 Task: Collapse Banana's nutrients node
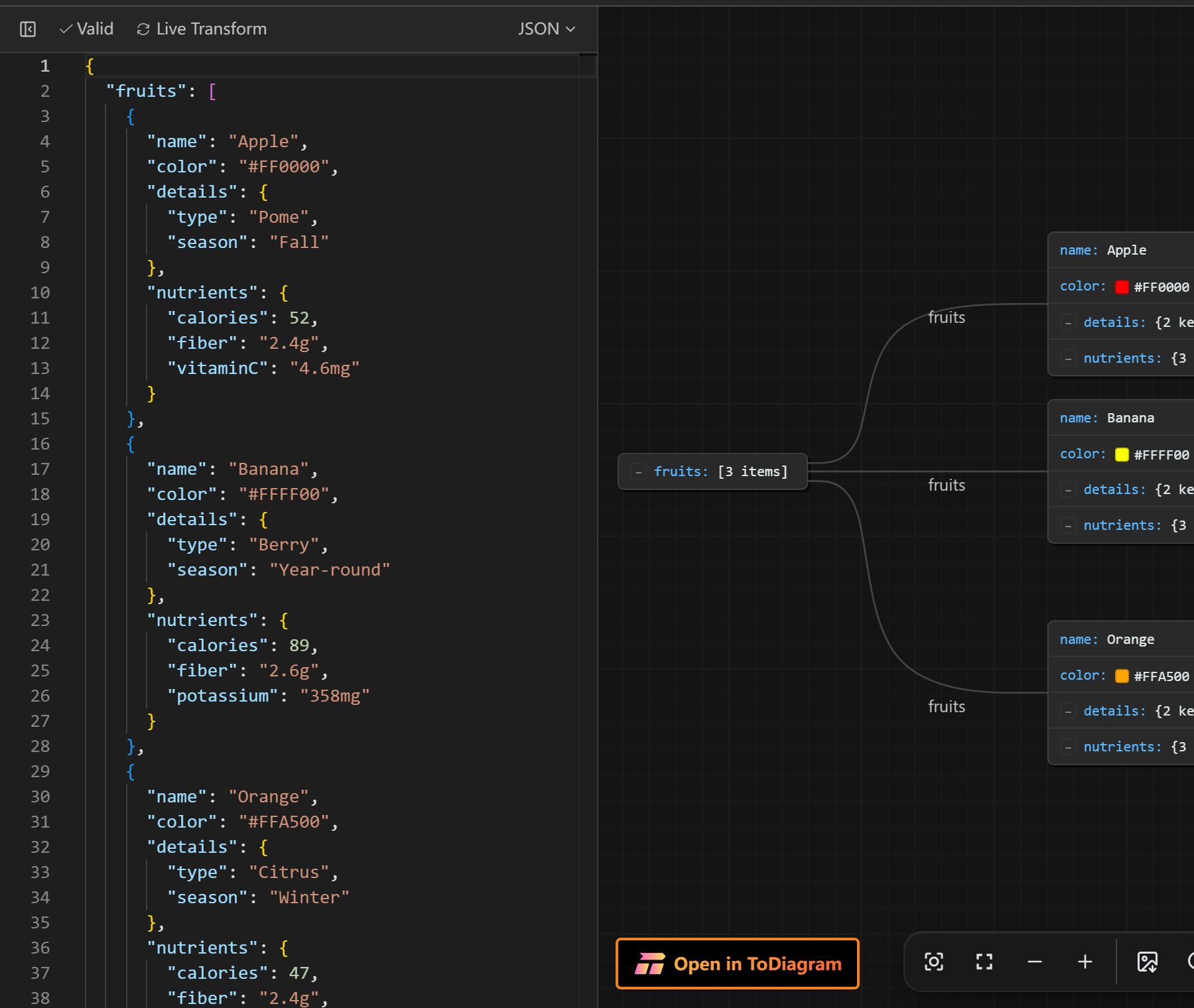pos(1068,526)
